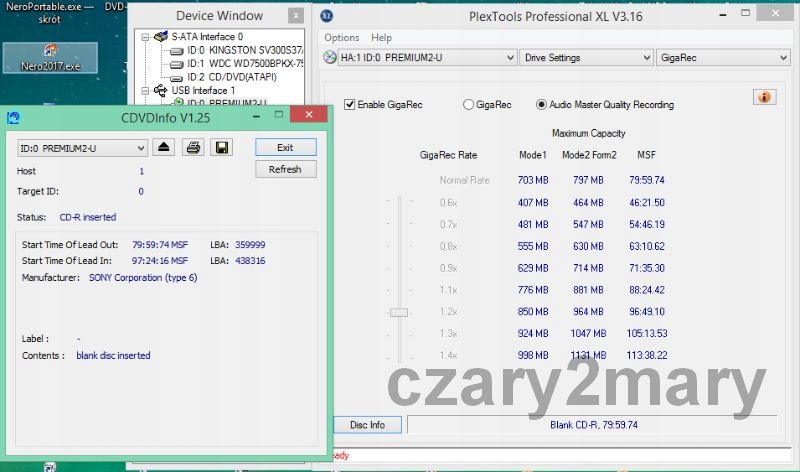Viewport: 800px width, 472px height.
Task: Toggle Enable GigaRec checkbox
Action: 349,105
